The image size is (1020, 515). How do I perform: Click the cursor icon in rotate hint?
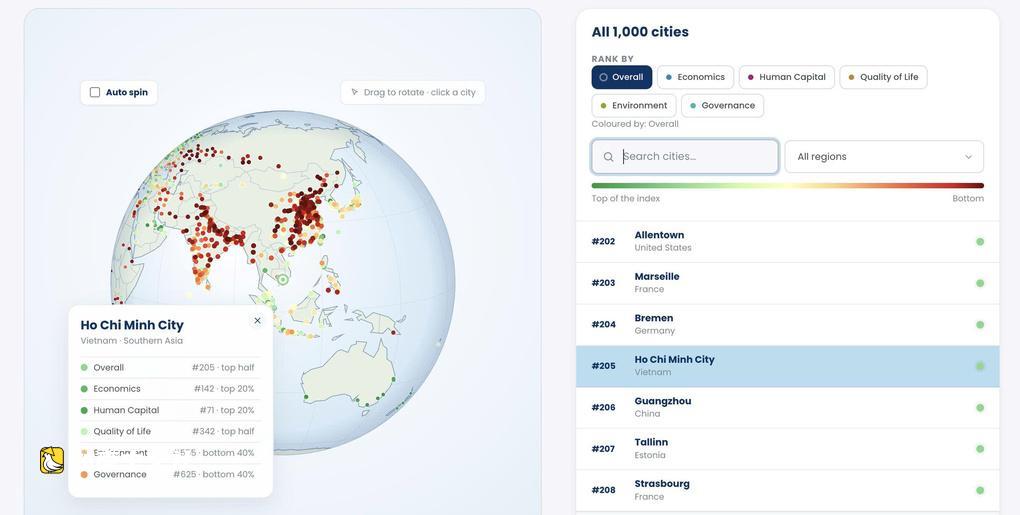pos(355,92)
